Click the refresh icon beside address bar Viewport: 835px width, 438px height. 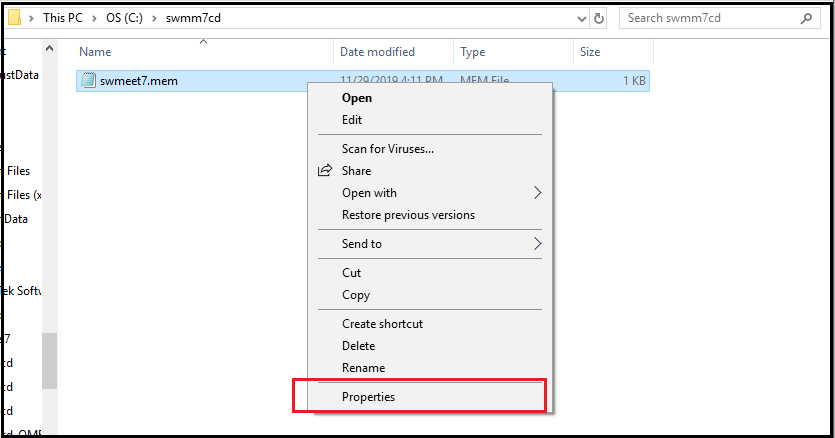(x=599, y=19)
